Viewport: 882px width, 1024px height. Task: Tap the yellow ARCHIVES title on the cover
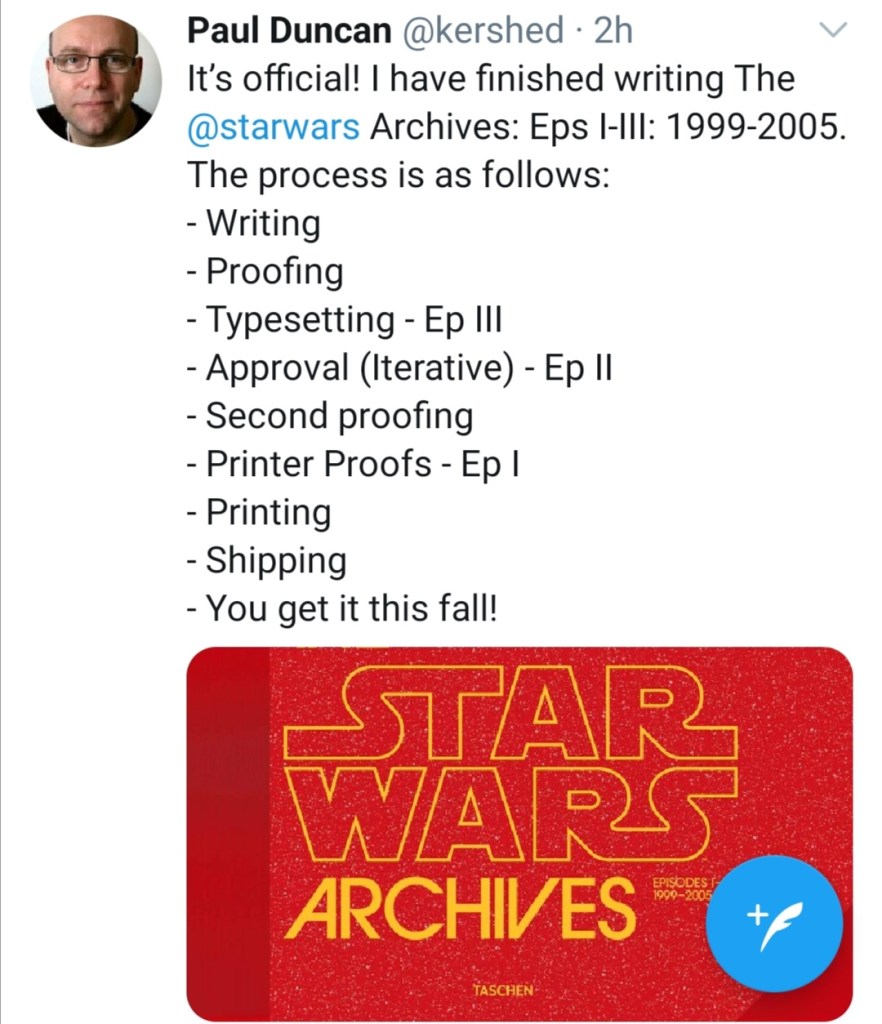(460, 908)
